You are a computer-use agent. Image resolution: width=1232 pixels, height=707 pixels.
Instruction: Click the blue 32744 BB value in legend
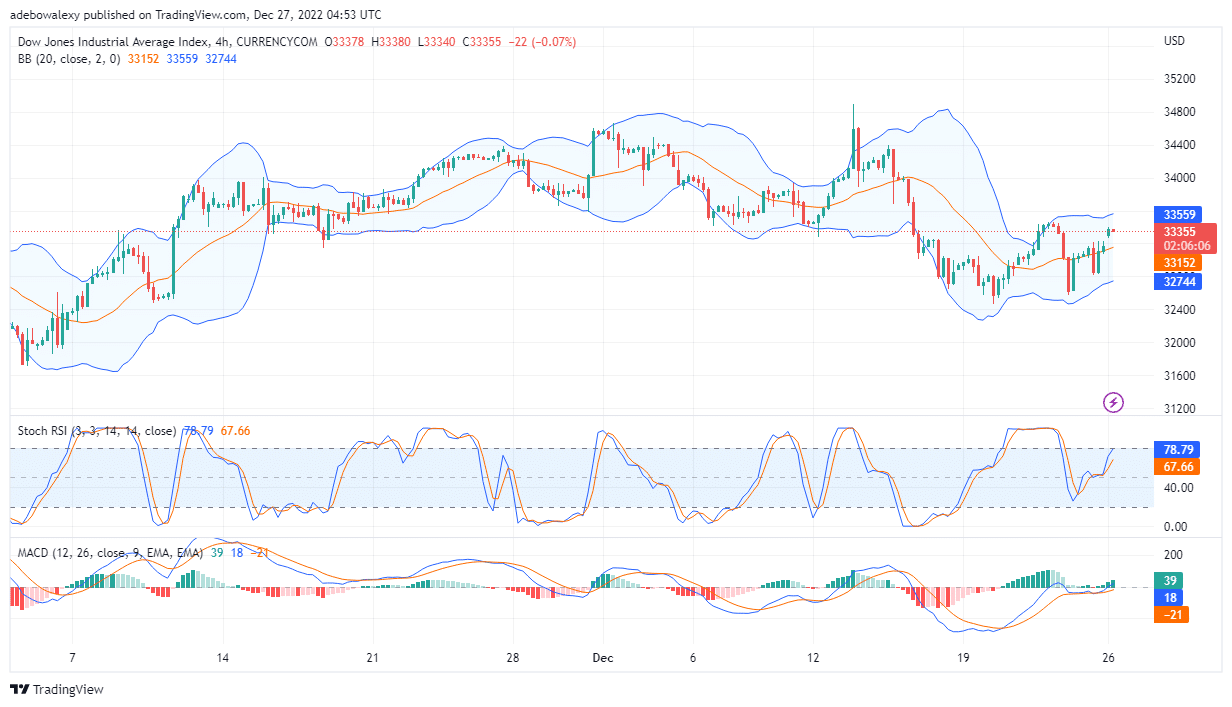(221, 59)
